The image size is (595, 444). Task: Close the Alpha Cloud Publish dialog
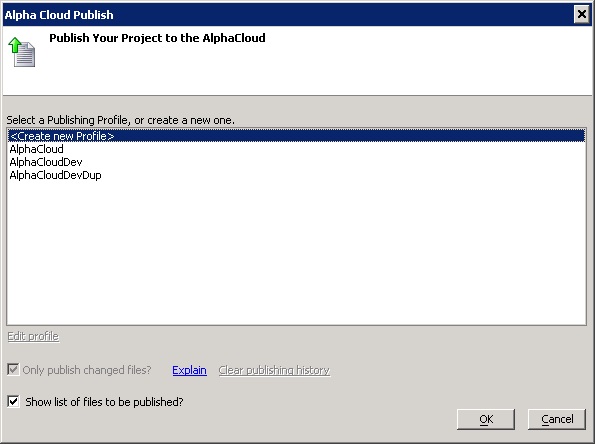click(x=581, y=15)
